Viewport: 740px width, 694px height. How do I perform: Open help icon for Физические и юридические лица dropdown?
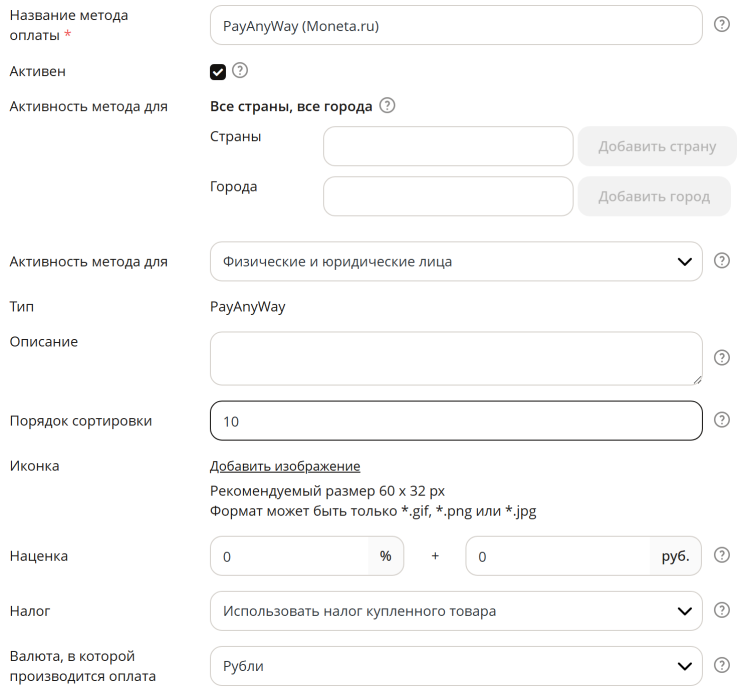pos(722,260)
